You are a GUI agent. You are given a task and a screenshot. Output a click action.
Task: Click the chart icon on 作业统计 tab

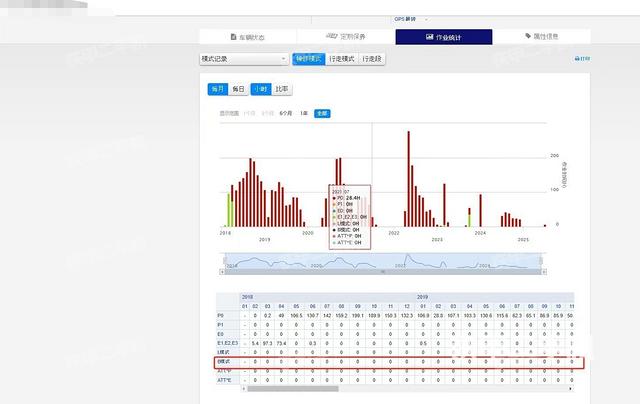pyautogui.click(x=429, y=37)
